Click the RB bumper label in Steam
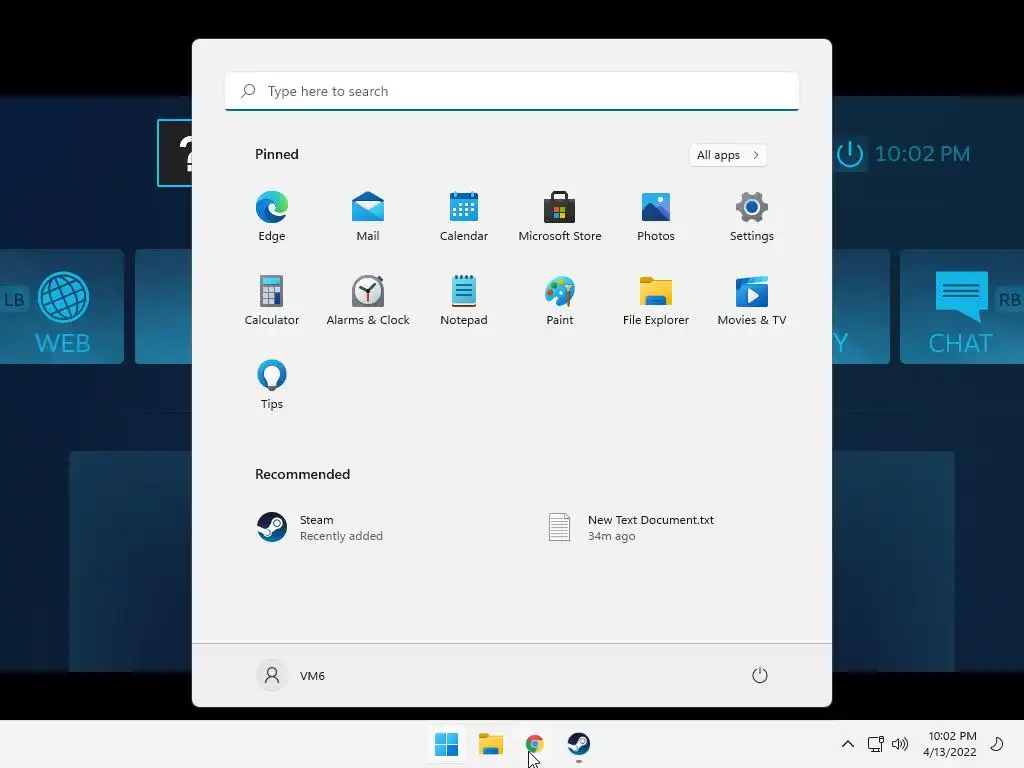The image size is (1024, 768). pos(1009,300)
